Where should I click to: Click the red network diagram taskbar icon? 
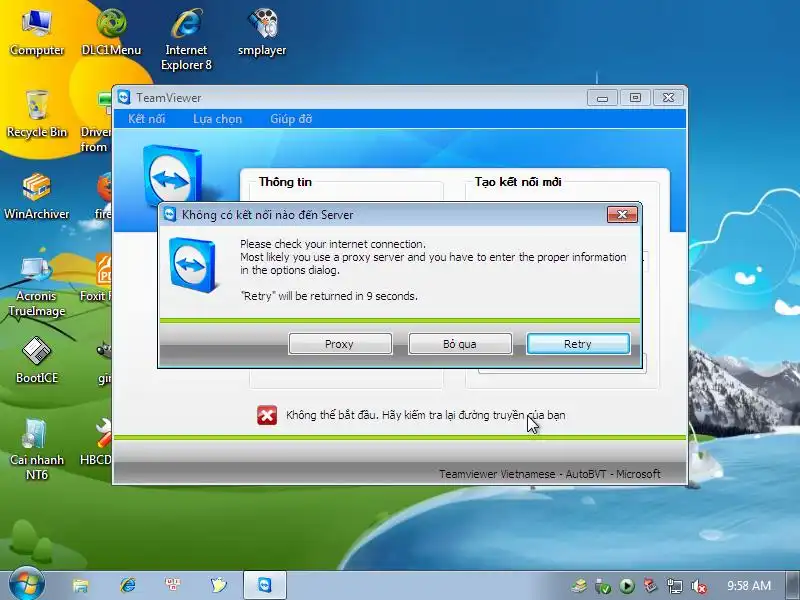click(x=172, y=584)
